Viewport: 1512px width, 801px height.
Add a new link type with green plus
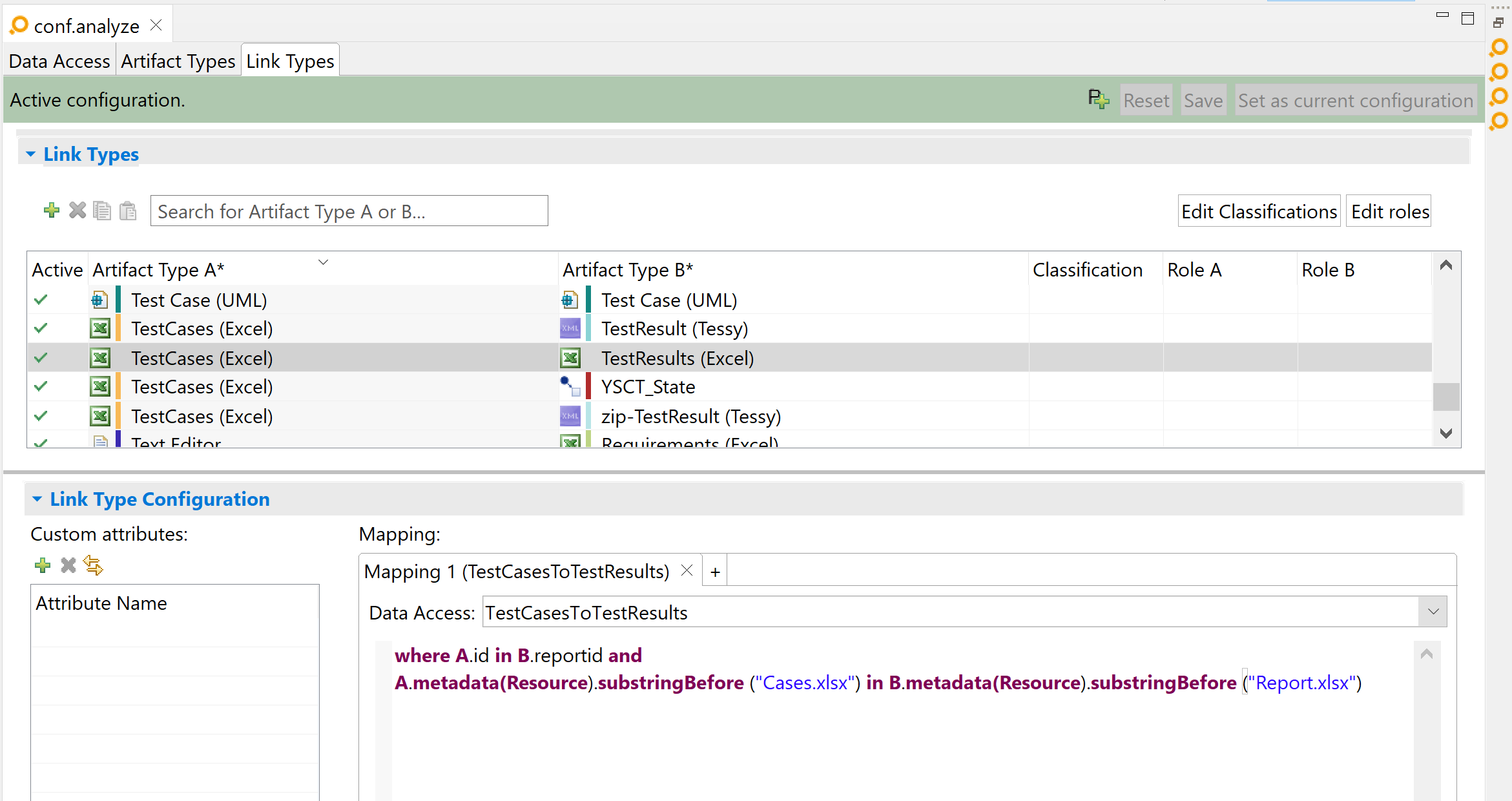(52, 211)
